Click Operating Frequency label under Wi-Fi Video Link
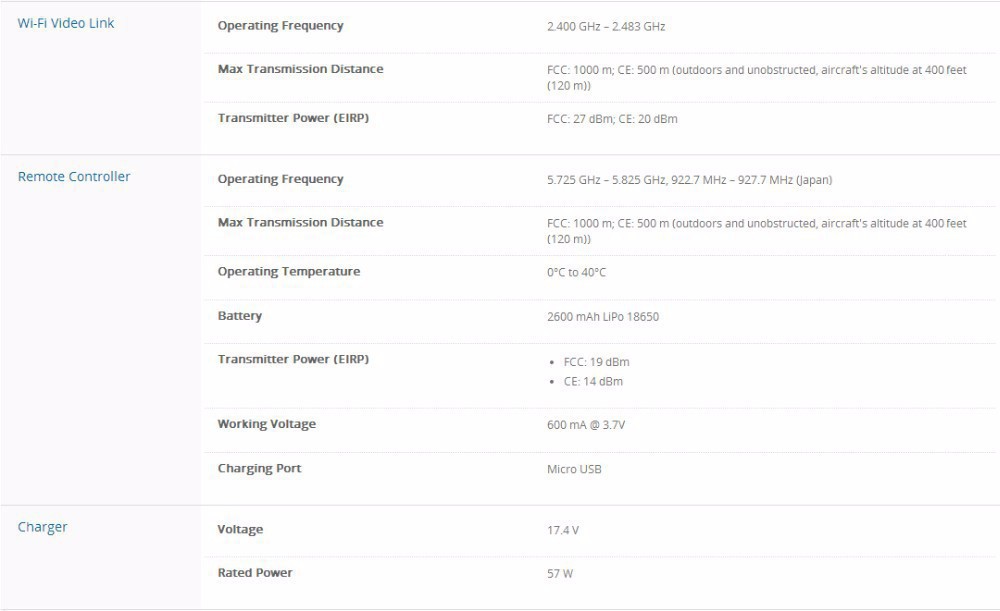 coord(280,26)
